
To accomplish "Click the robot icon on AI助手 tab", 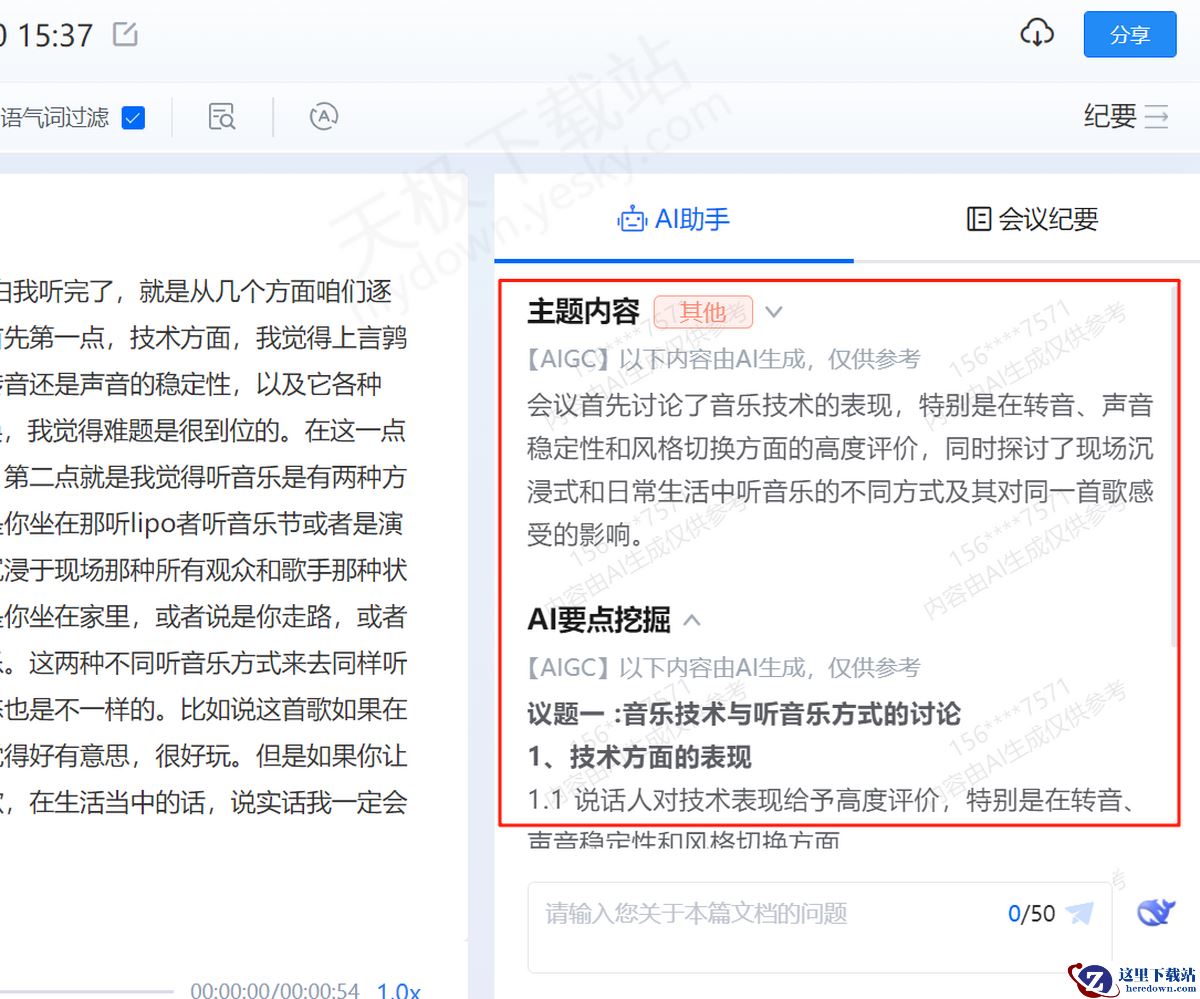I will (x=632, y=220).
